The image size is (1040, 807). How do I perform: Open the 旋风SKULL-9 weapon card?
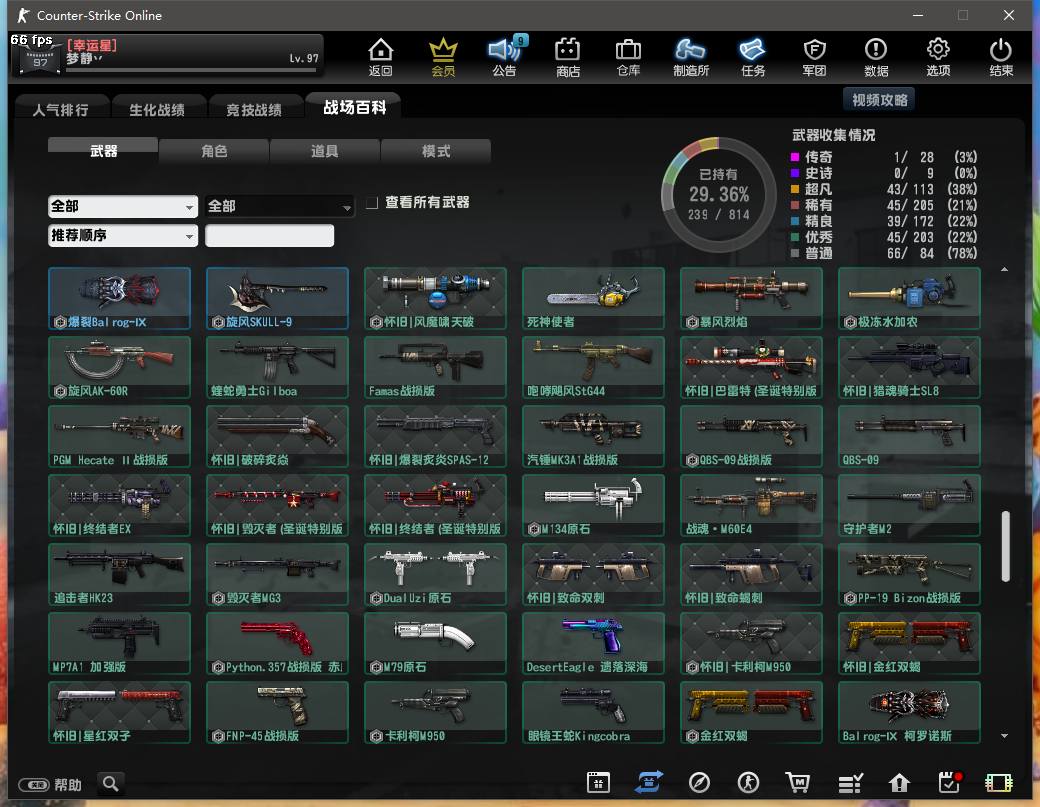point(277,298)
